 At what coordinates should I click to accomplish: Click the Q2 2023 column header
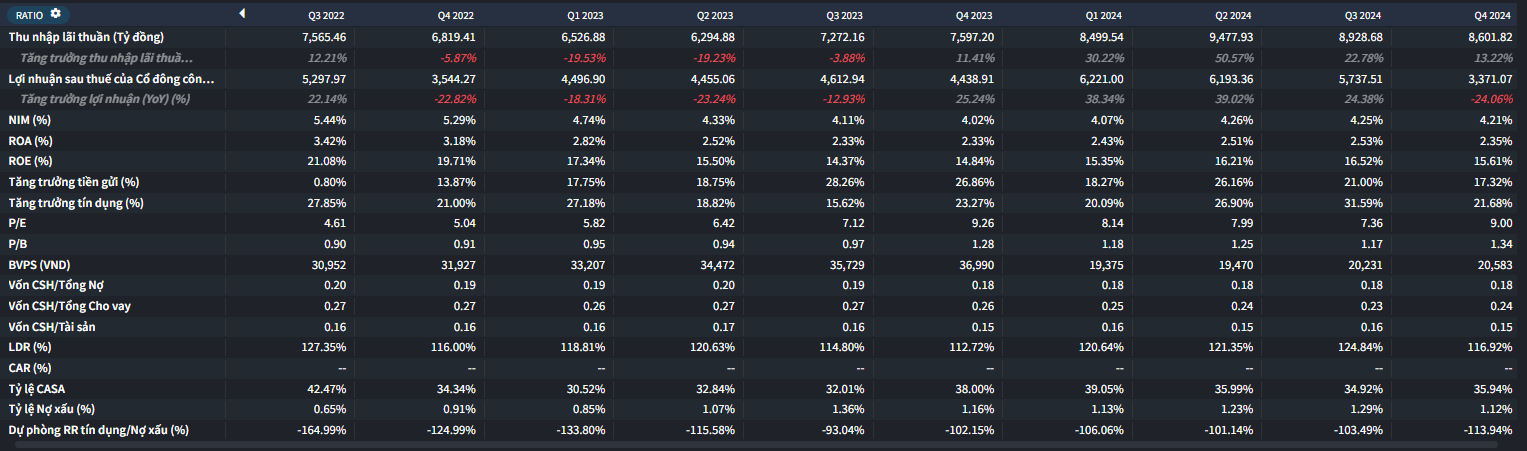coord(716,16)
